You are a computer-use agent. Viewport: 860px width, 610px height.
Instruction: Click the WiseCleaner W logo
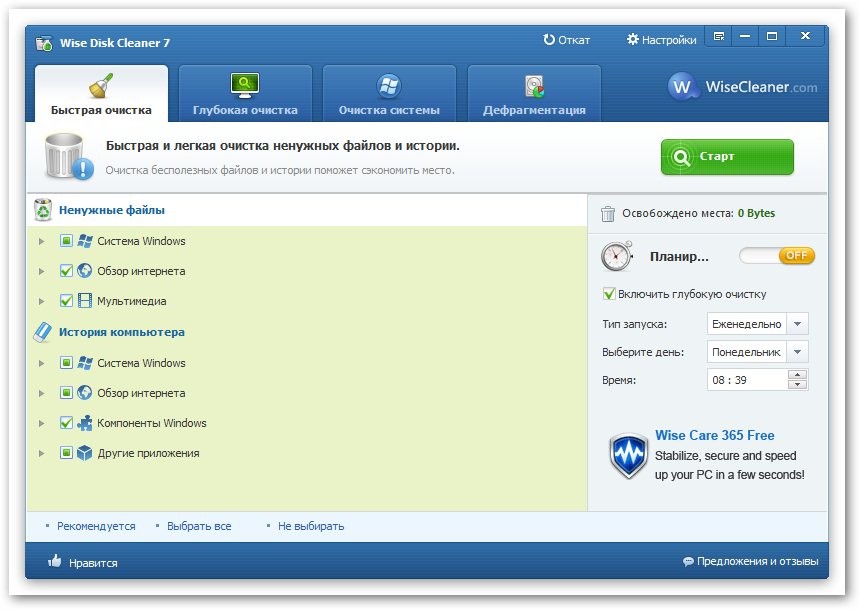click(x=682, y=86)
